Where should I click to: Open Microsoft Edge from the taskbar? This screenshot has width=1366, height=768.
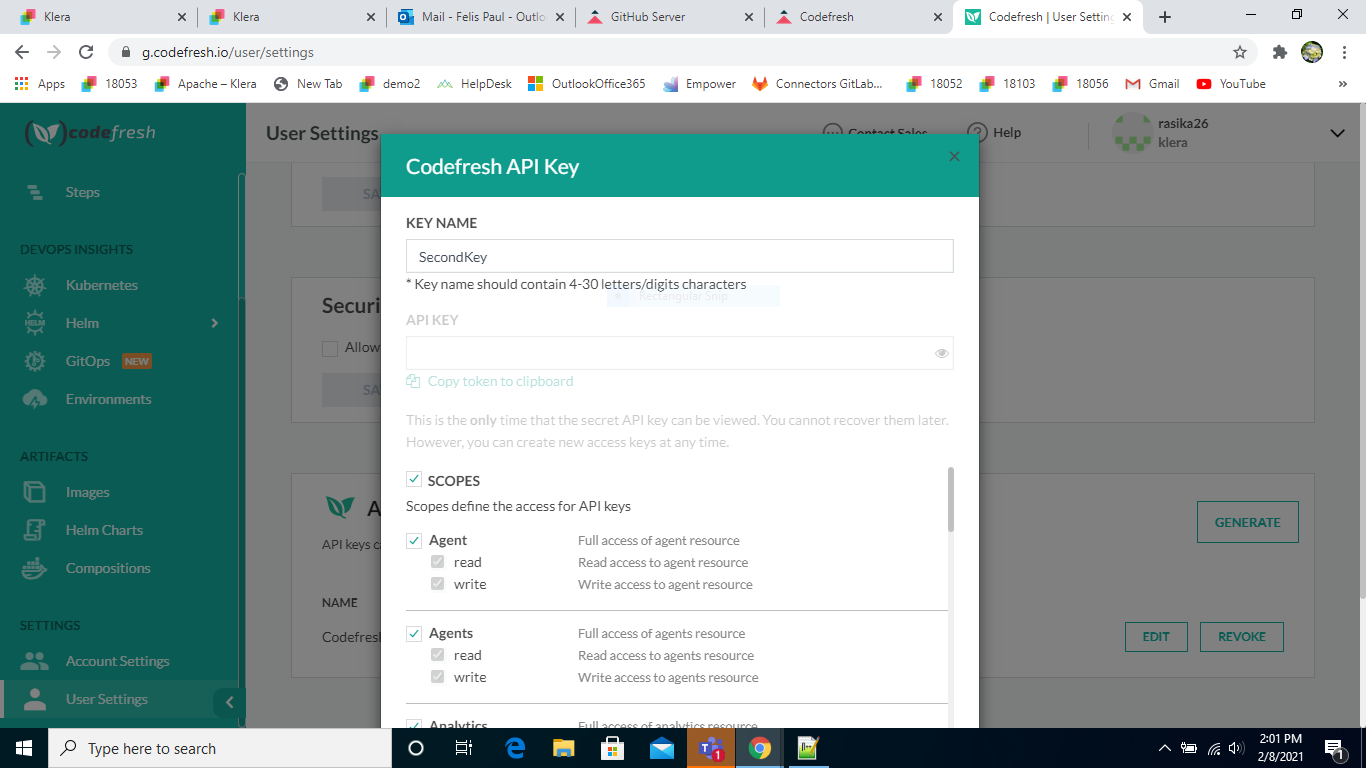point(516,748)
